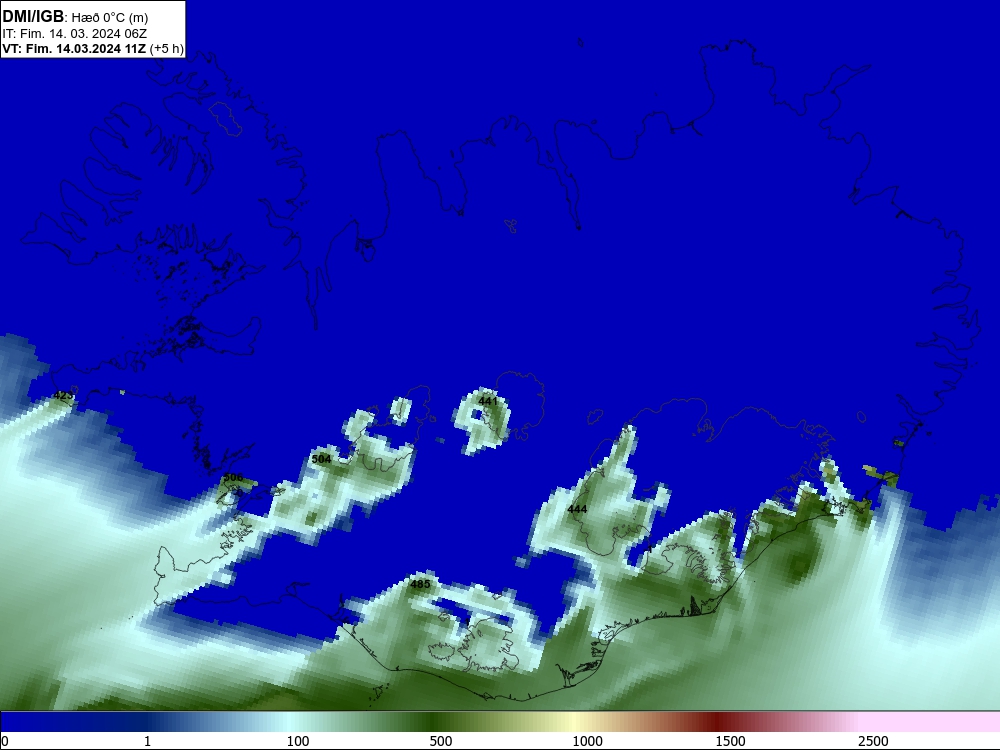Click the color scale label 2500

(873, 741)
